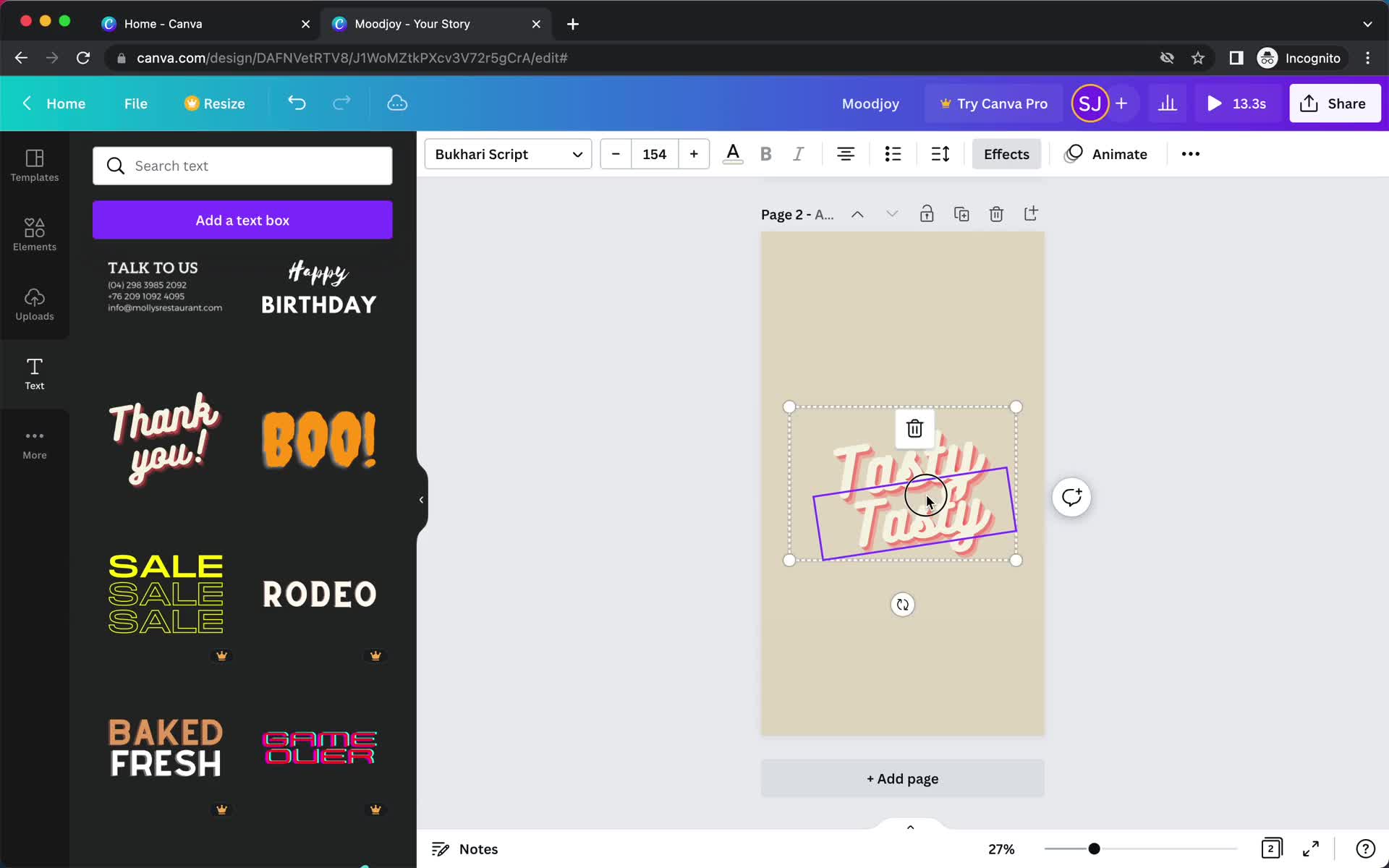Add a new page via page toolbar icon
1389x868 pixels.
click(x=1031, y=214)
